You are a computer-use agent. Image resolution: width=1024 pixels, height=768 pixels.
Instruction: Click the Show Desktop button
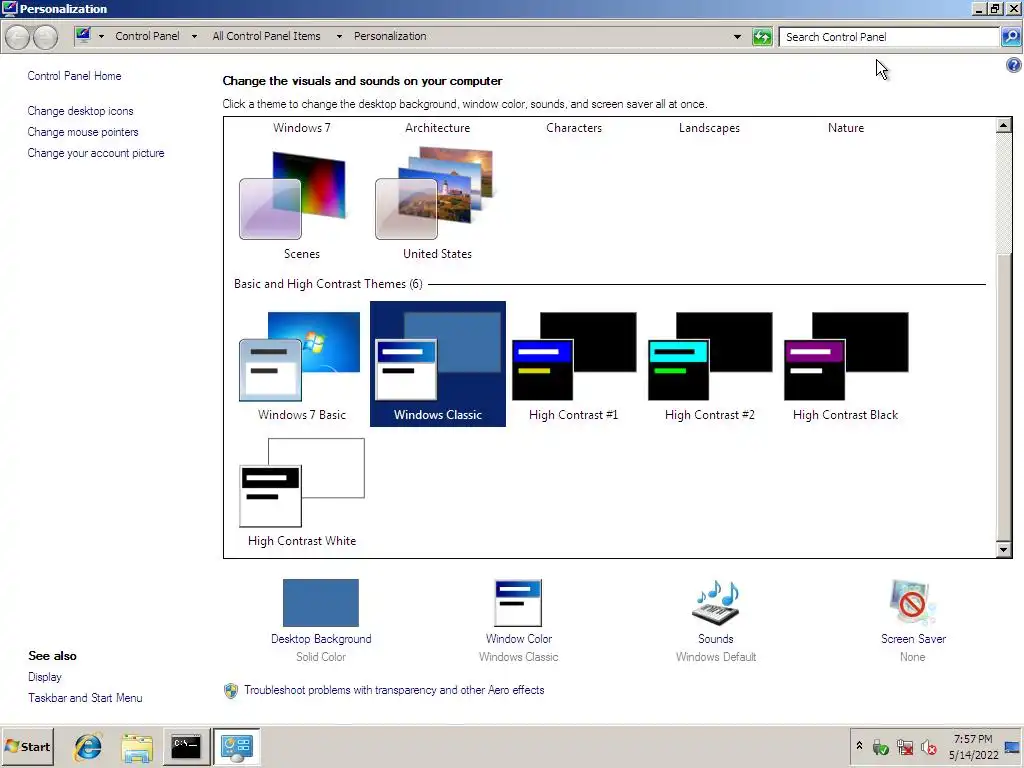coord(1013,746)
